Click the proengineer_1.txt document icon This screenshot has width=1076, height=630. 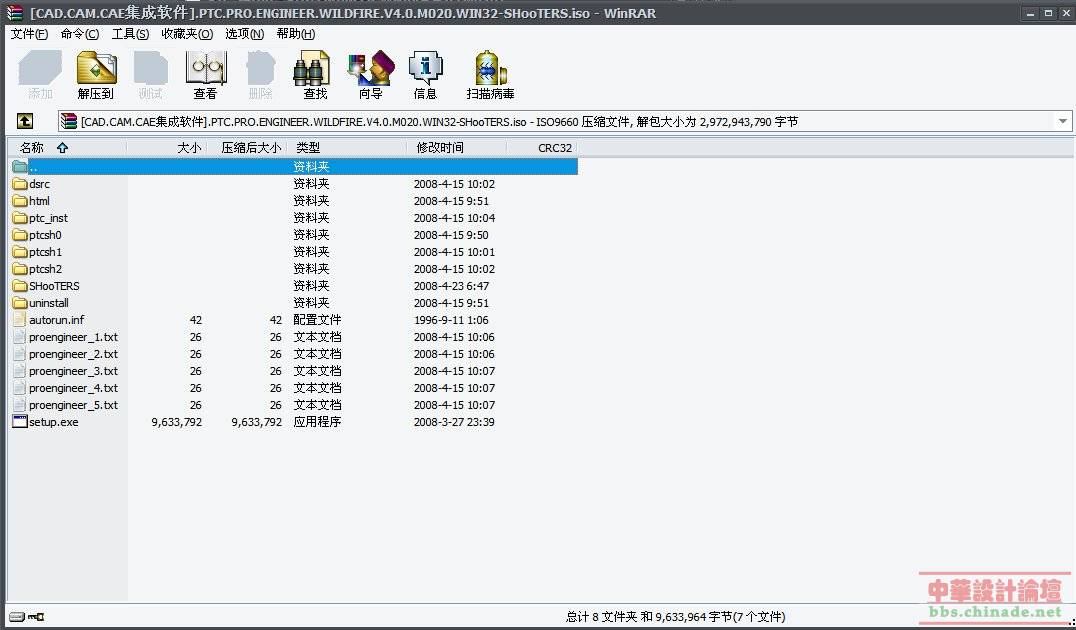20,337
